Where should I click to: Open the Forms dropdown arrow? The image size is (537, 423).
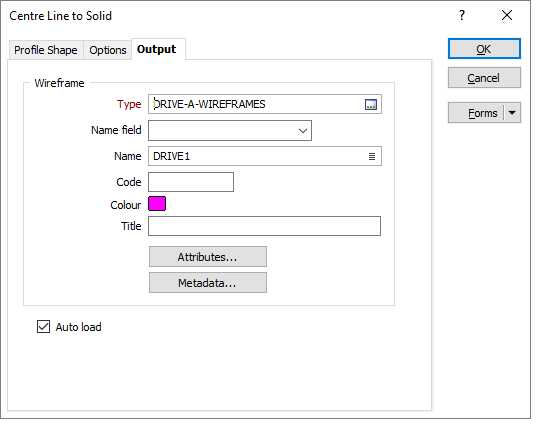[x=512, y=113]
